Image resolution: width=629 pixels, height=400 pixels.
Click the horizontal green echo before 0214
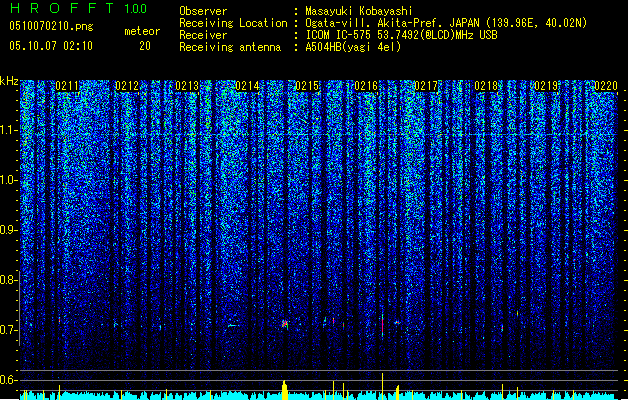click(233, 325)
